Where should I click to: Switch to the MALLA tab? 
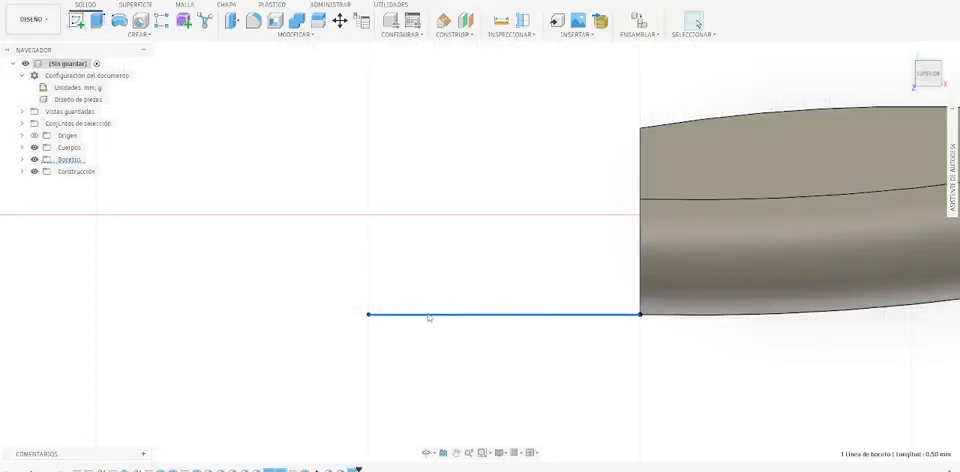pyautogui.click(x=185, y=5)
